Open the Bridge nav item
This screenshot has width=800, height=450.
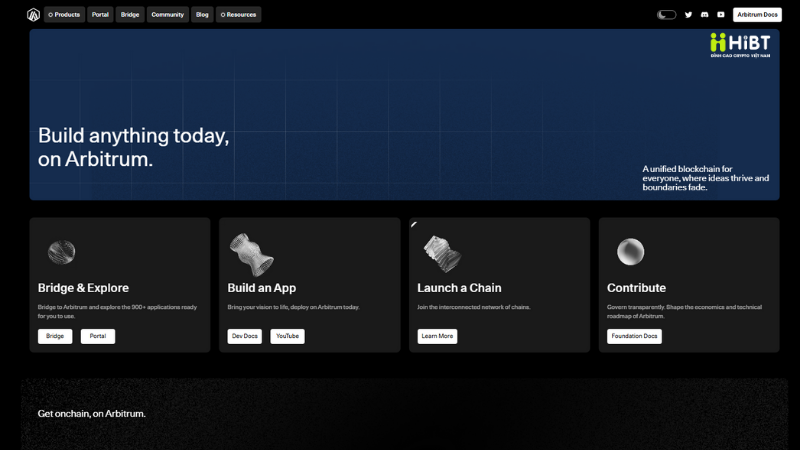[130, 15]
